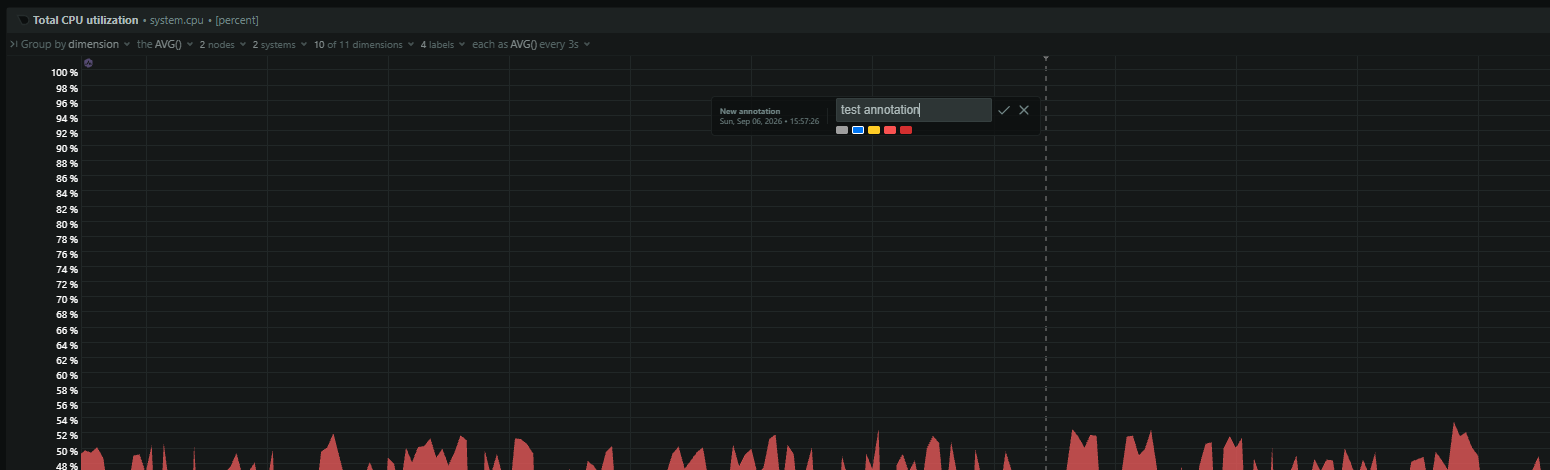Click the [percent] units label
The height and width of the screenshot is (470, 1550).
(x=237, y=20)
